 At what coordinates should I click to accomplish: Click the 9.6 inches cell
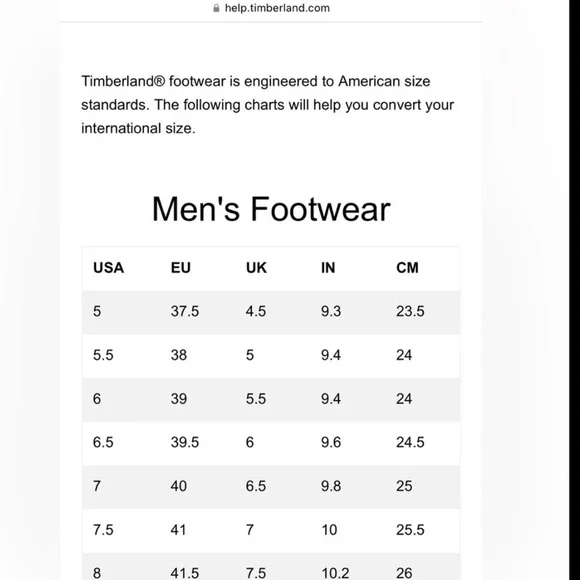pos(331,442)
